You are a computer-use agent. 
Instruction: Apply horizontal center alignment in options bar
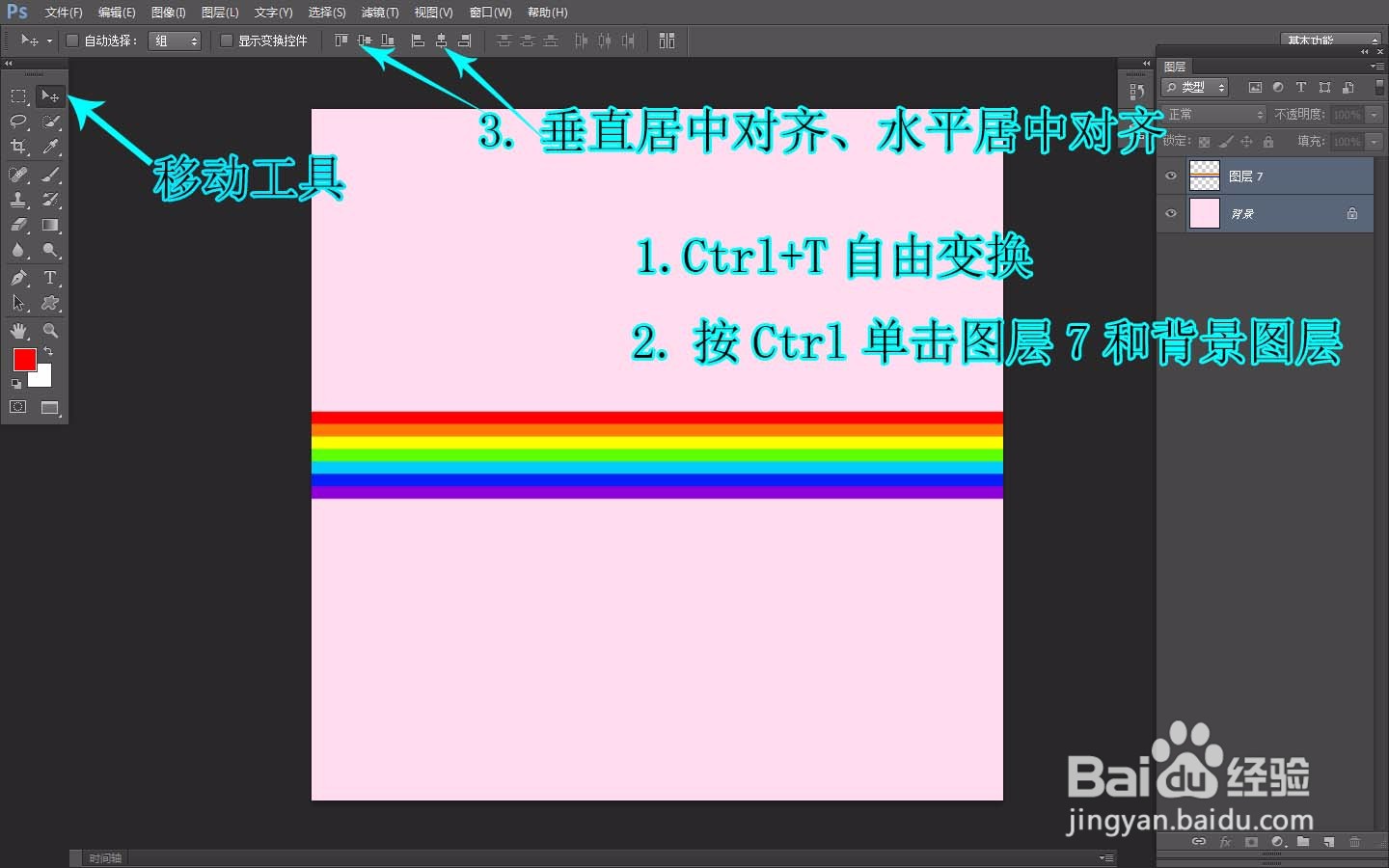click(x=441, y=41)
